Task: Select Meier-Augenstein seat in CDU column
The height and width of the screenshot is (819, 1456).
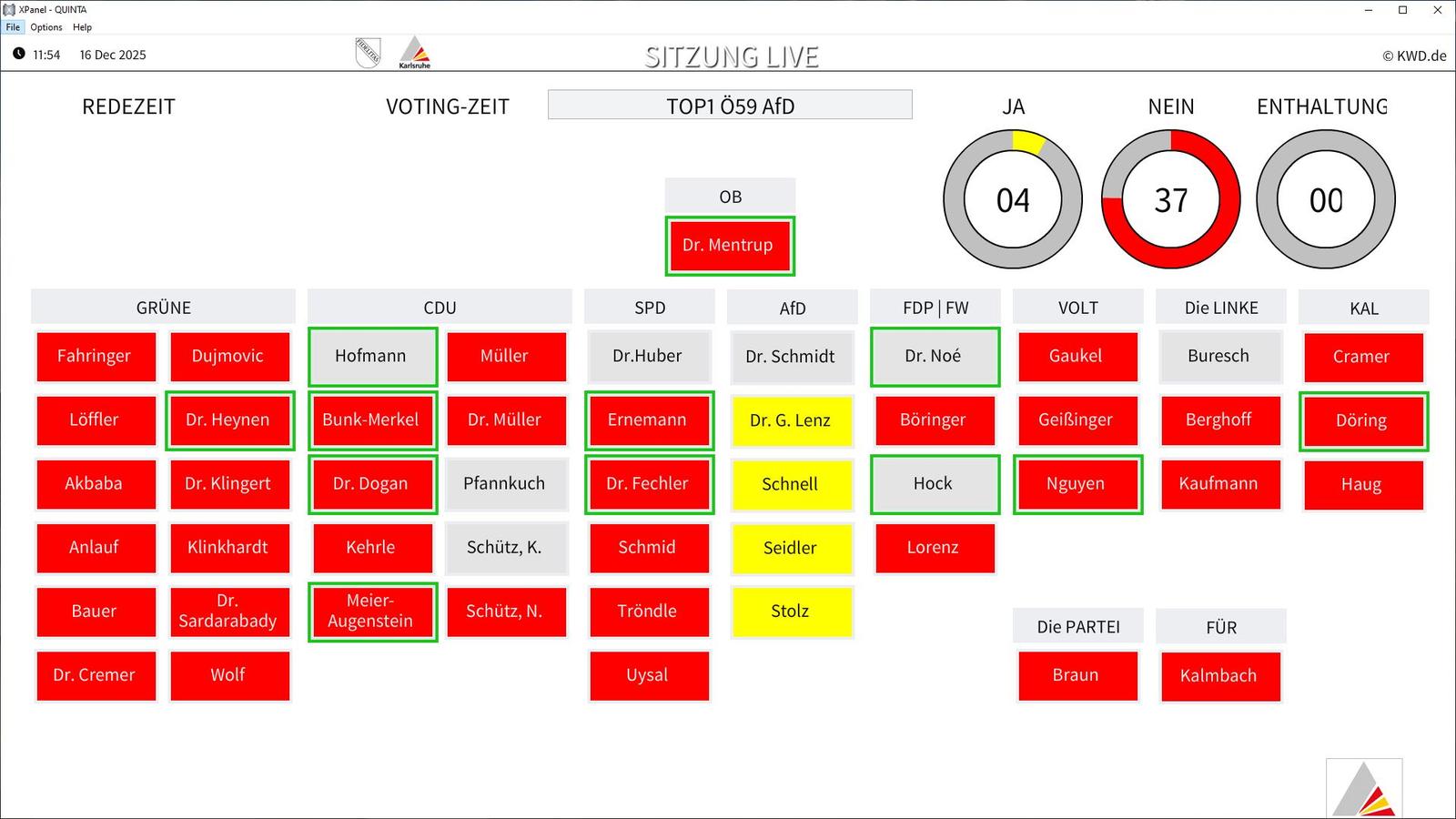Action: [371, 612]
